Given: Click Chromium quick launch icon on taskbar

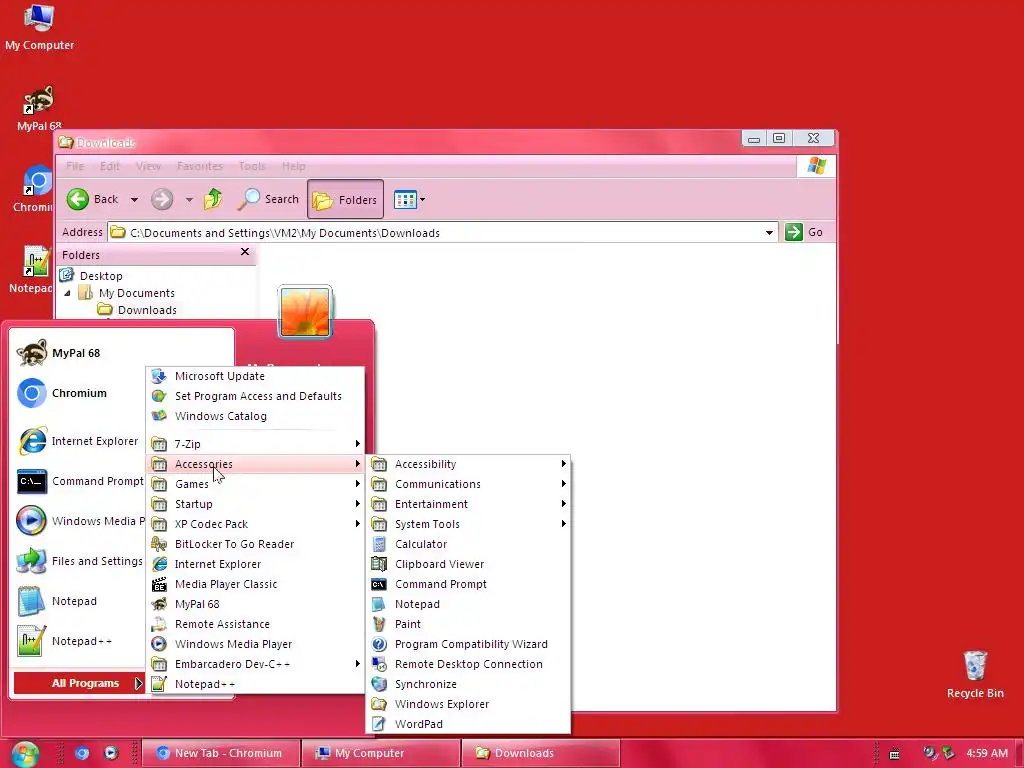Looking at the screenshot, I should point(82,753).
